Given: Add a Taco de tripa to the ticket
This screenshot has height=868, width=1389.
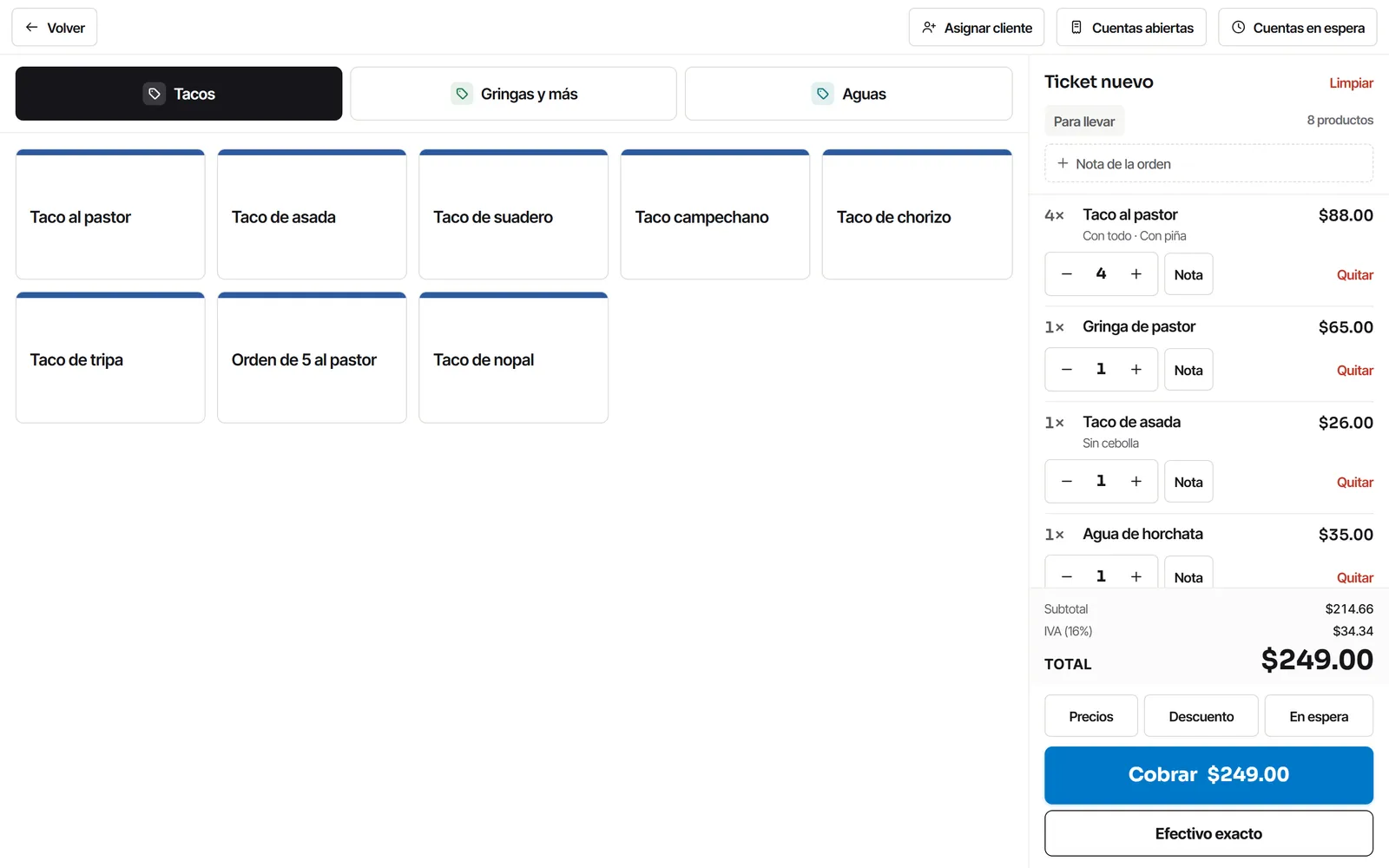Looking at the screenshot, I should 110,358.
